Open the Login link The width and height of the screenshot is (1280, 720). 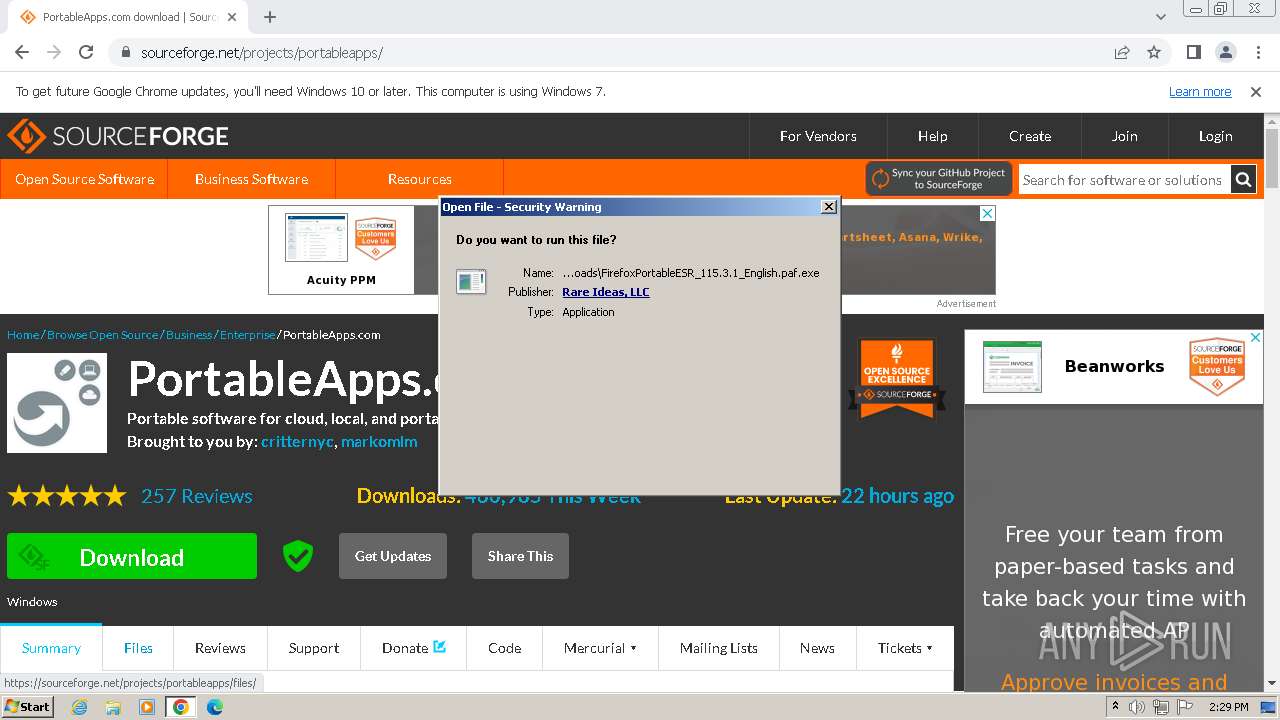1216,136
